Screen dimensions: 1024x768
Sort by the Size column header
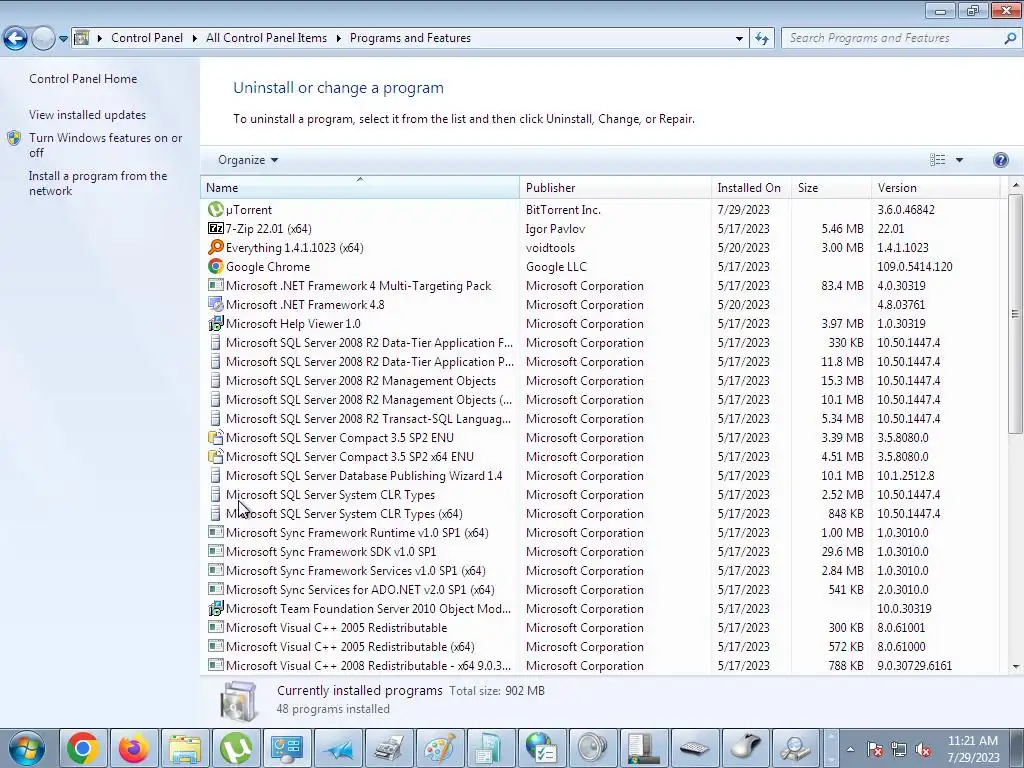[x=831, y=187]
